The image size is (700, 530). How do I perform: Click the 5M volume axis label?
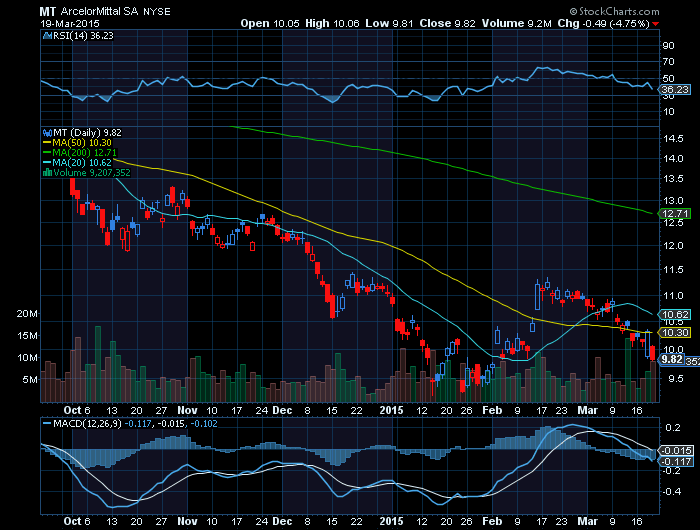30,380
